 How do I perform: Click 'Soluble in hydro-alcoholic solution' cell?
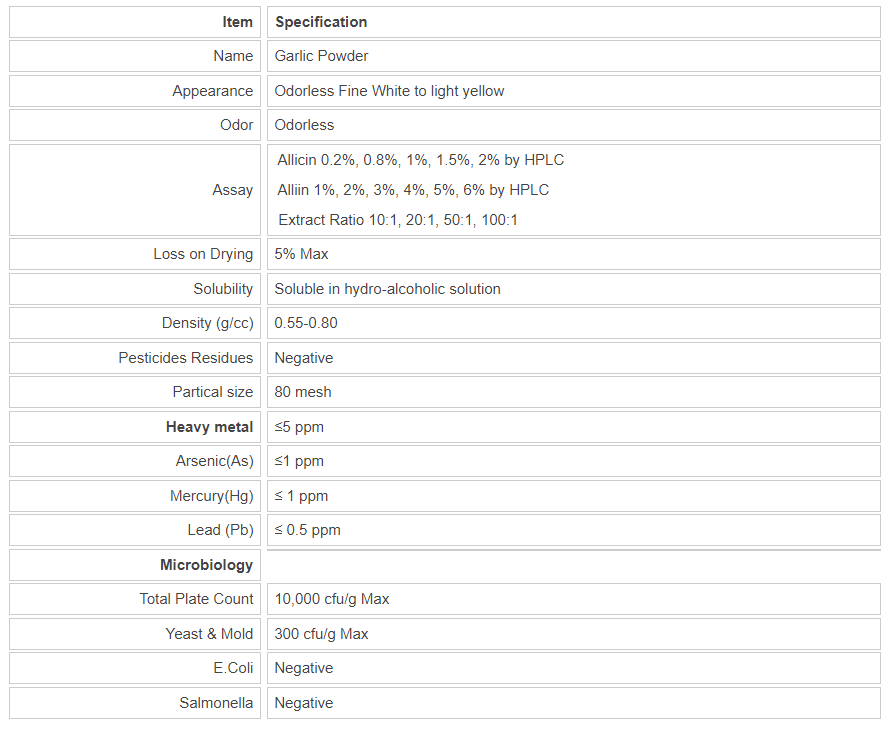387,289
